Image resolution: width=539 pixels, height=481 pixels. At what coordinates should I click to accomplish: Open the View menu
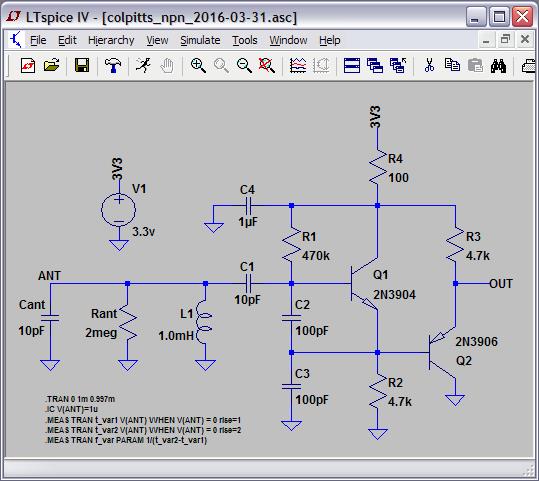pos(157,40)
